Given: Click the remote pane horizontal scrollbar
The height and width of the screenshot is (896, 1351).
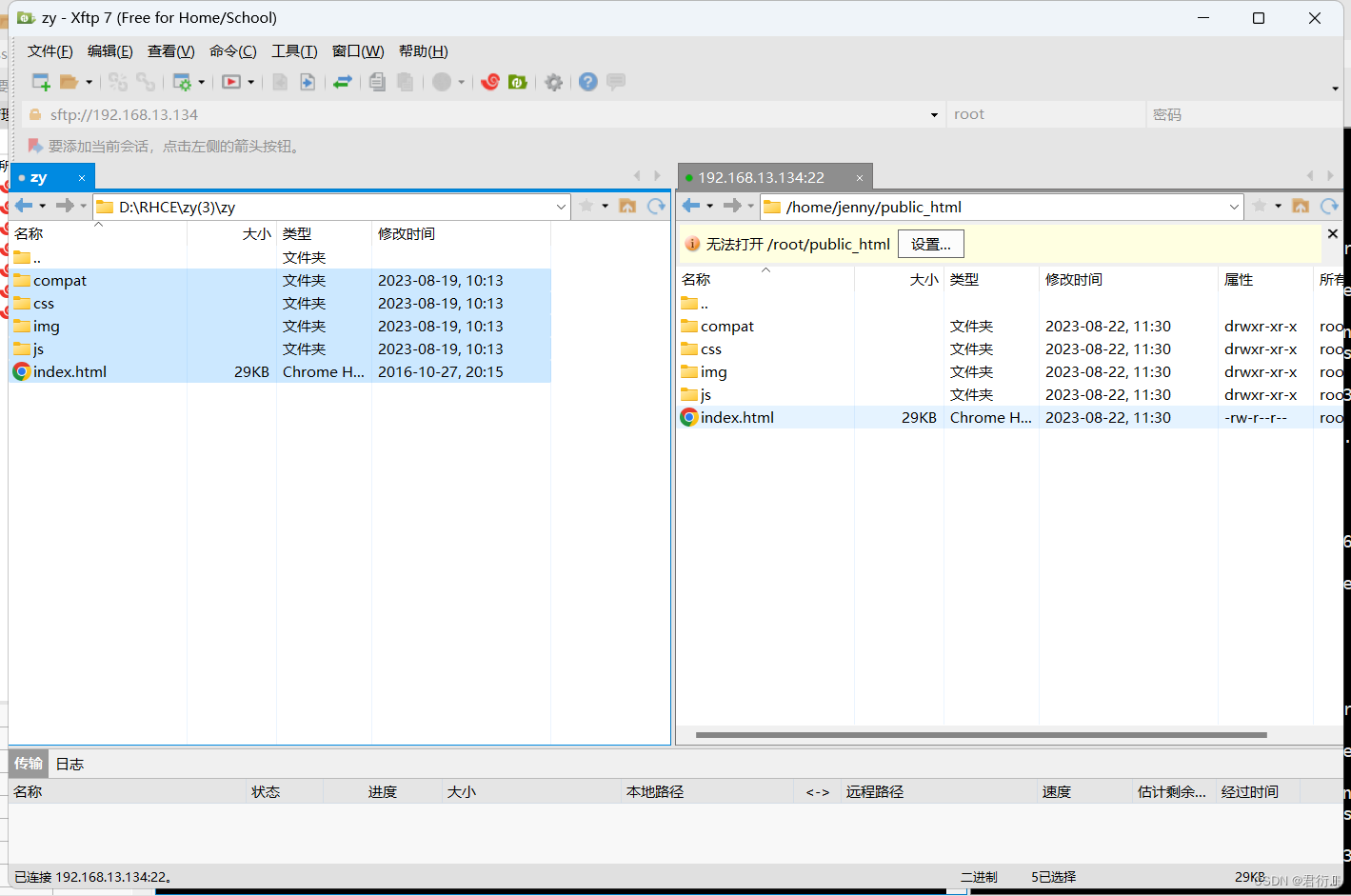Looking at the screenshot, I should [x=981, y=735].
